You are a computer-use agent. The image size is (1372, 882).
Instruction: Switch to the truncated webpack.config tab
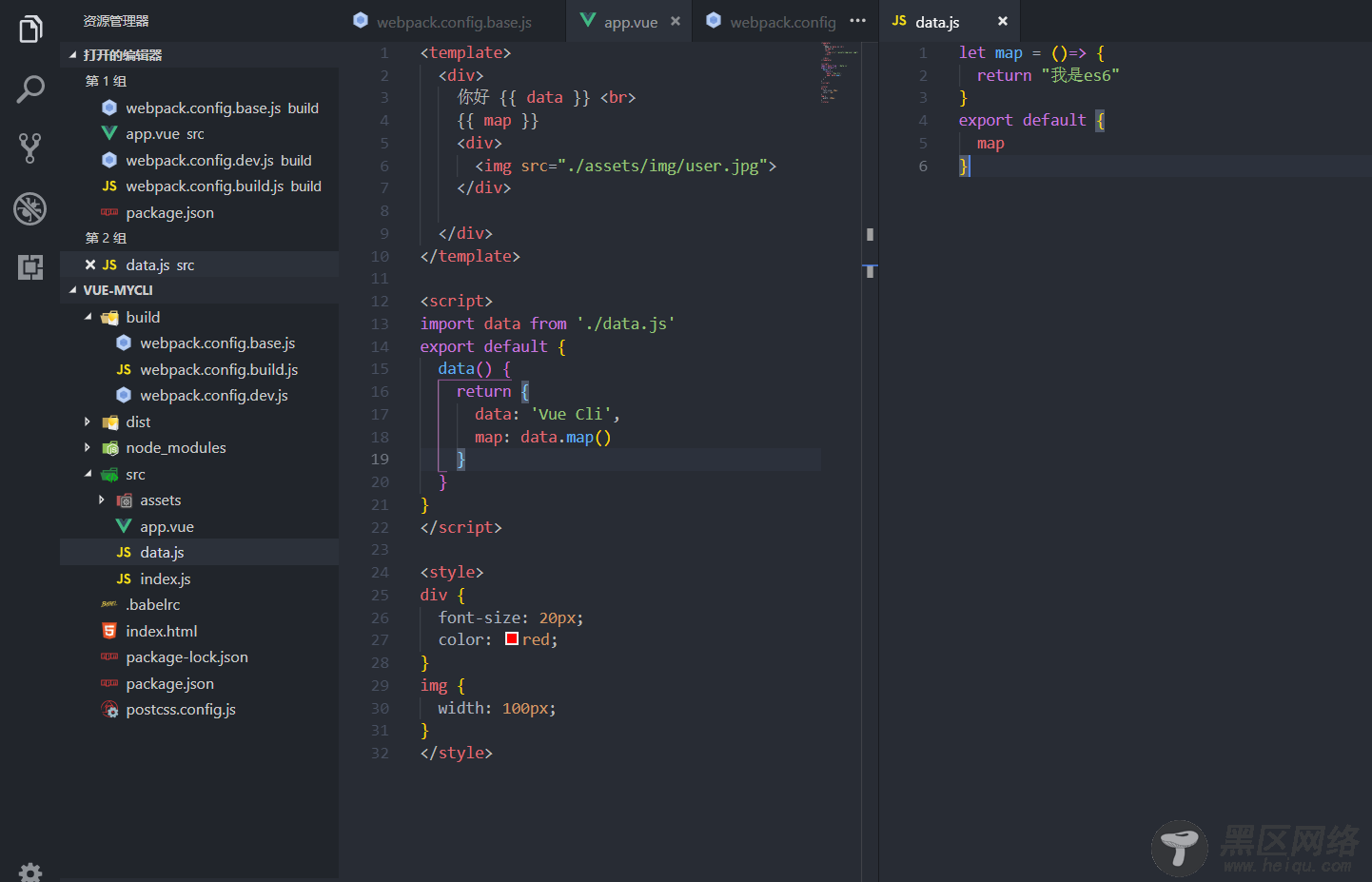click(x=772, y=21)
